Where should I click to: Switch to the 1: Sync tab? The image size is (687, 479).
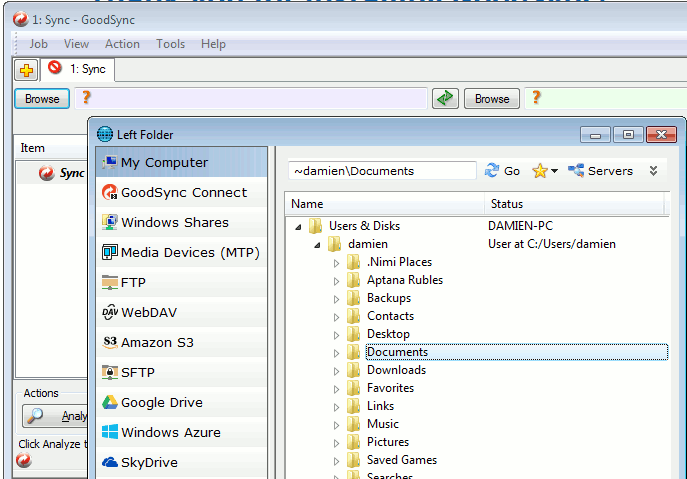coord(78,69)
